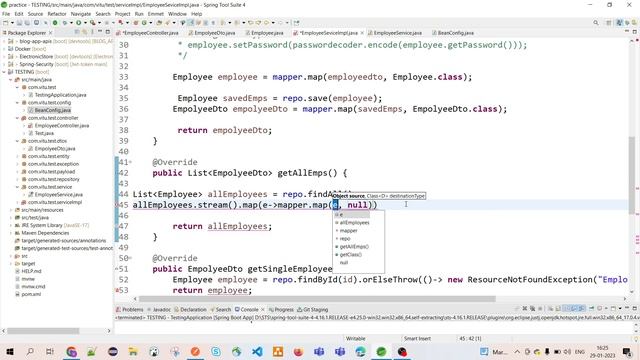The image size is (640, 360).
Task: Click the green Run button in the toolbar
Action: [78, 23]
